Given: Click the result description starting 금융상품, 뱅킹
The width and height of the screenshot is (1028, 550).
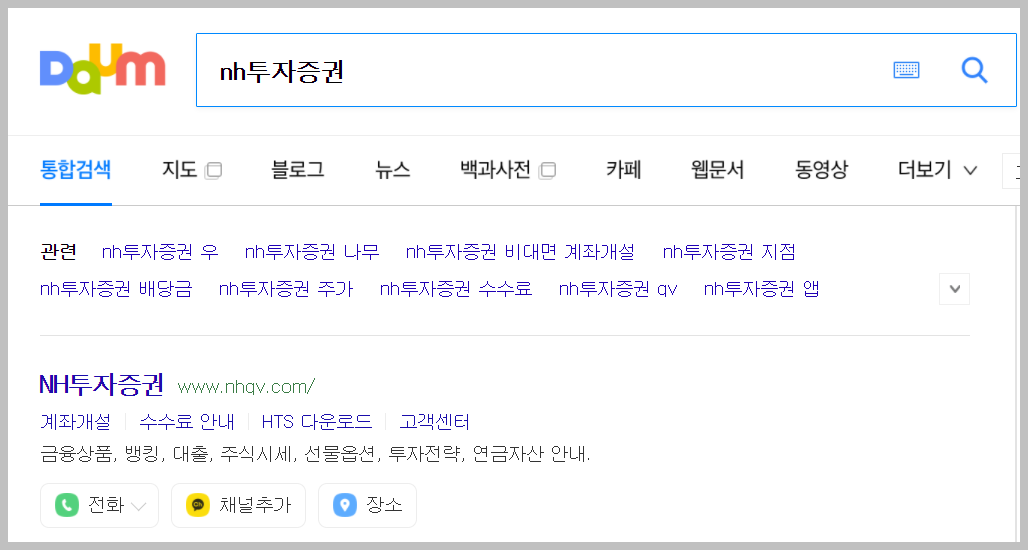Looking at the screenshot, I should click(315, 454).
